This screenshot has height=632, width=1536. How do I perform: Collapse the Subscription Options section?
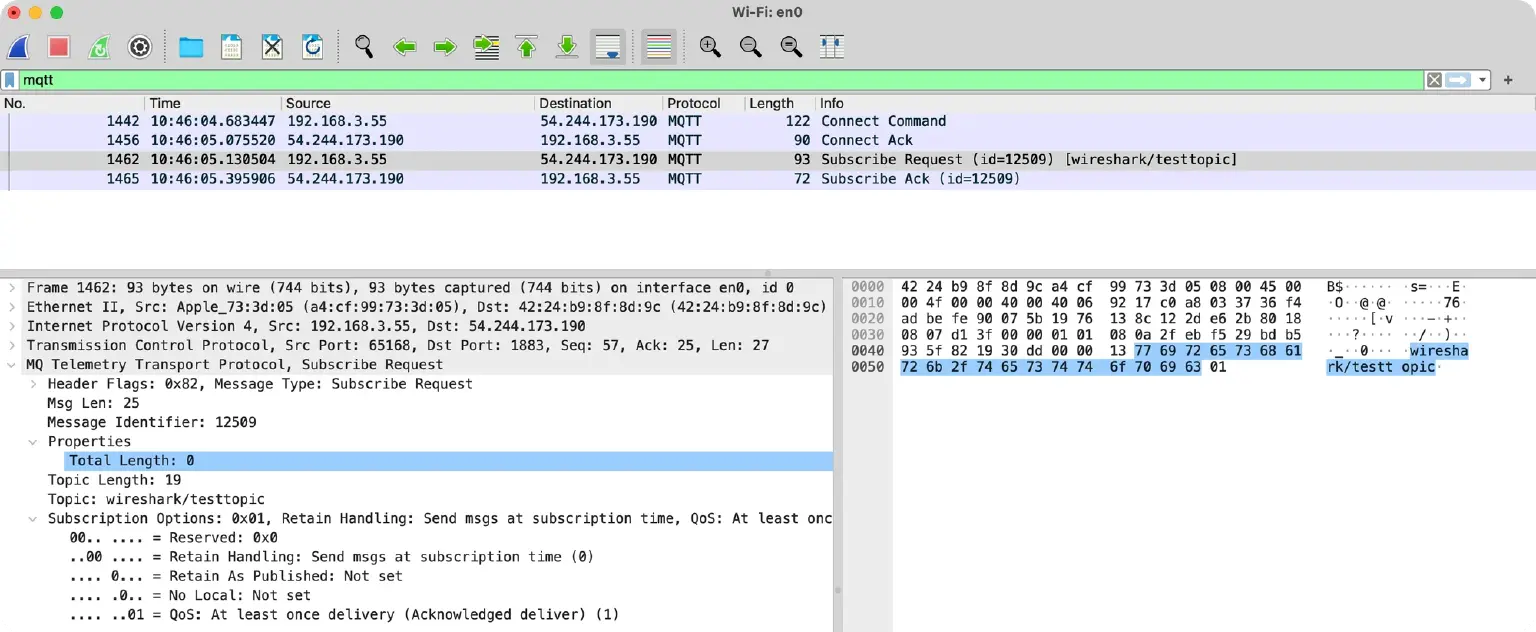point(33,519)
